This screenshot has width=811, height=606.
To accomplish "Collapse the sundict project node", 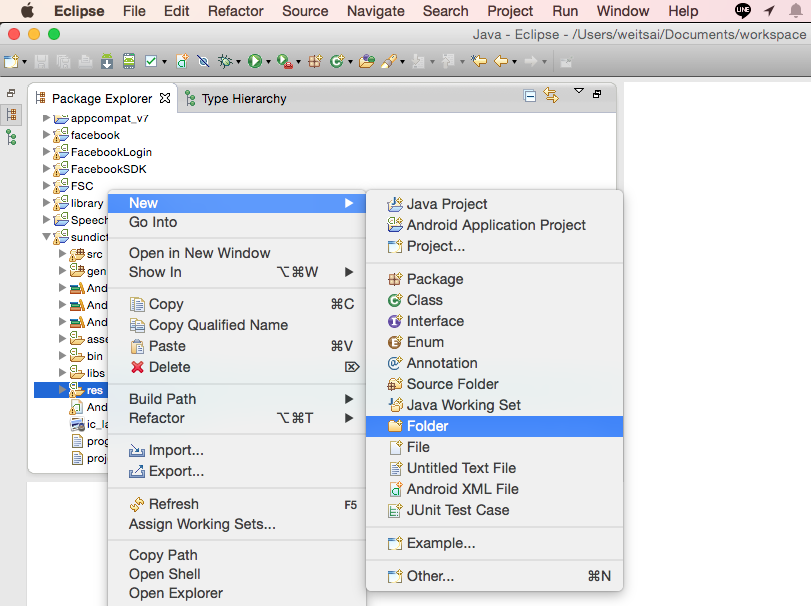I will click(x=46, y=237).
